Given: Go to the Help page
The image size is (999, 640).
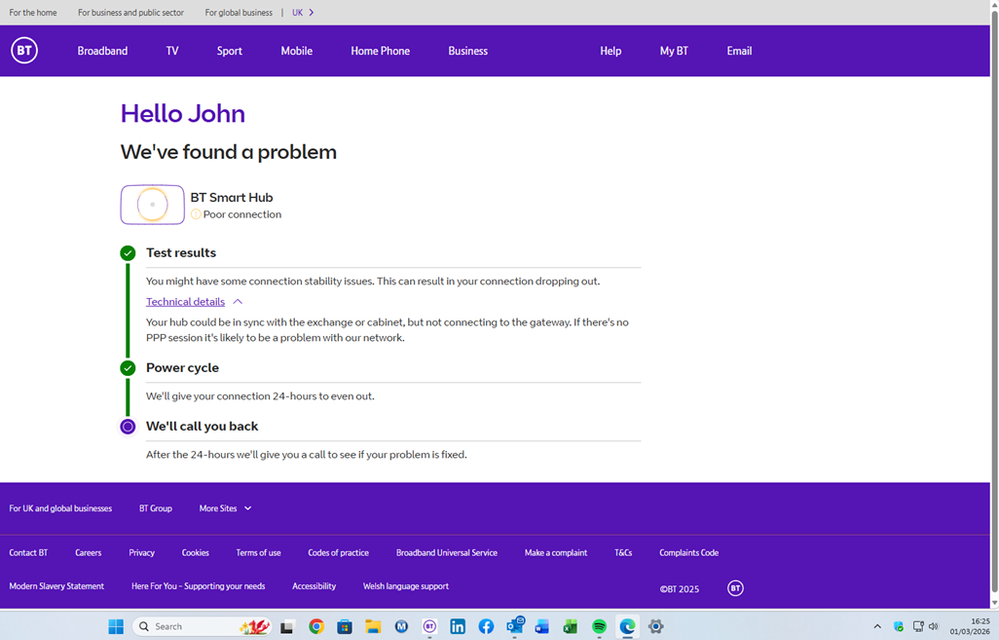Looking at the screenshot, I should click(x=610, y=51).
